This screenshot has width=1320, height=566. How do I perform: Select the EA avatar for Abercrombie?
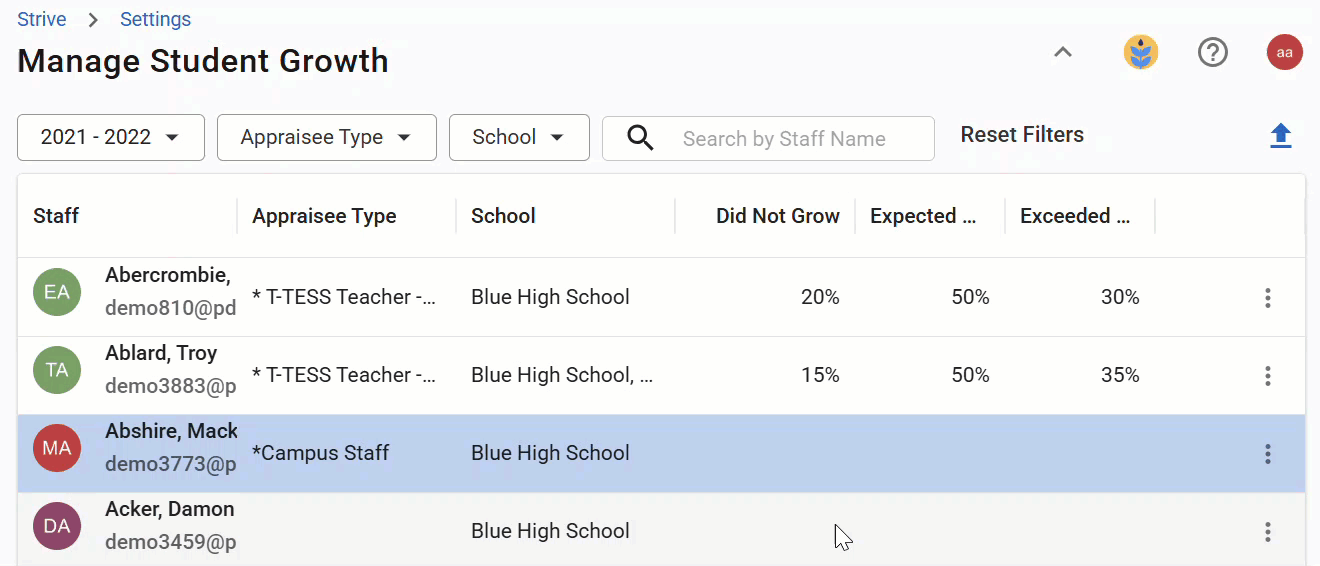pos(57,292)
